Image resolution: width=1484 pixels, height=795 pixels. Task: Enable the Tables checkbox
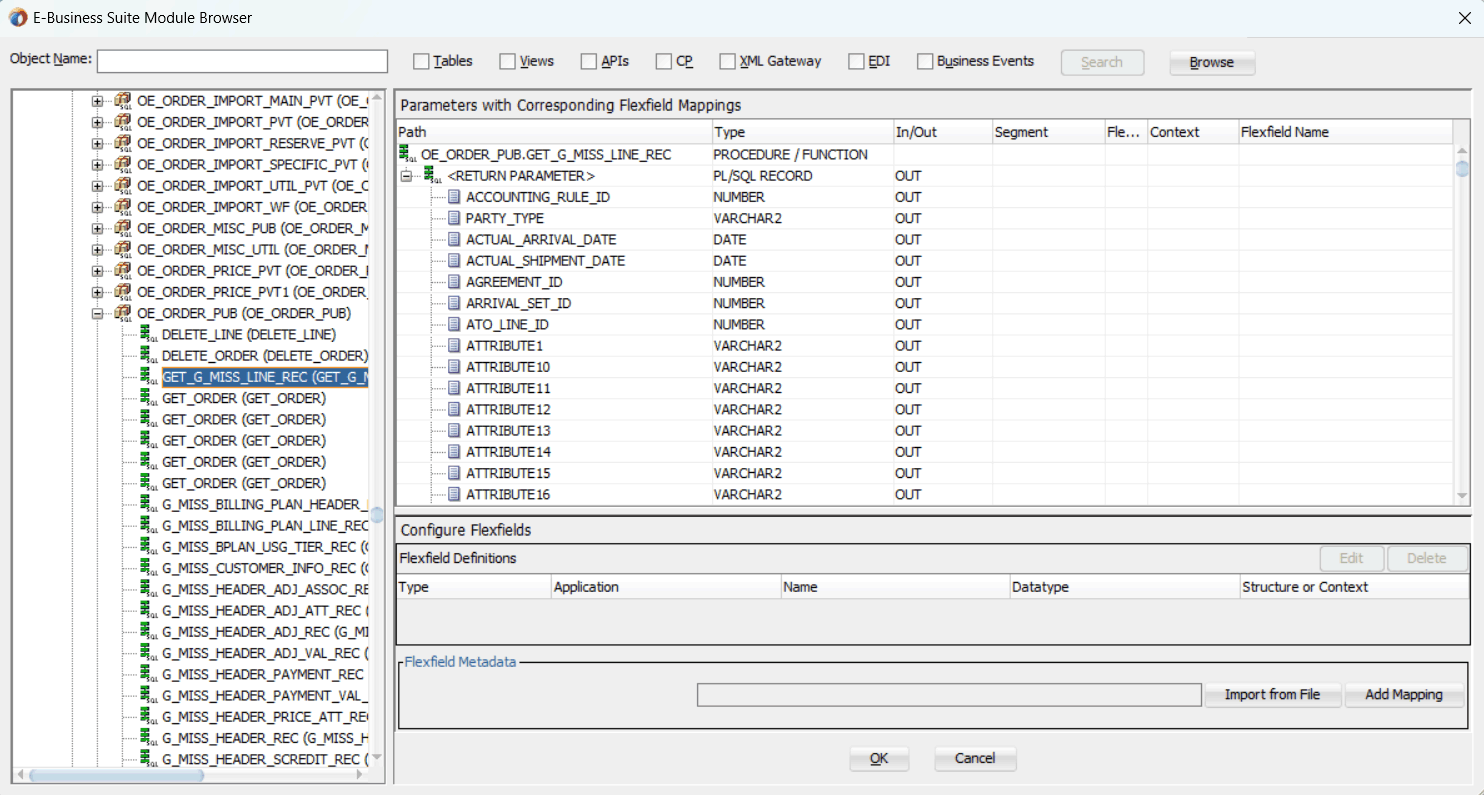coord(421,62)
